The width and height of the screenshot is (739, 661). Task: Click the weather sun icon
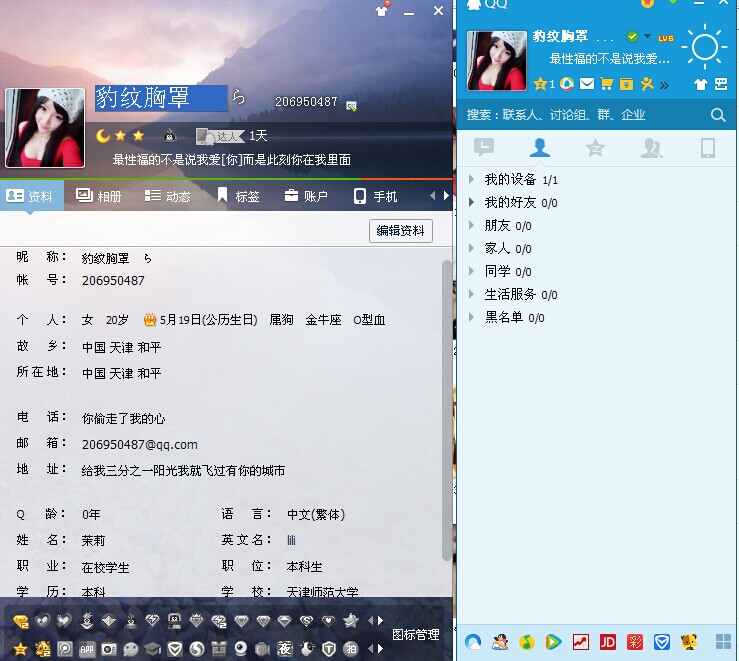pos(705,46)
